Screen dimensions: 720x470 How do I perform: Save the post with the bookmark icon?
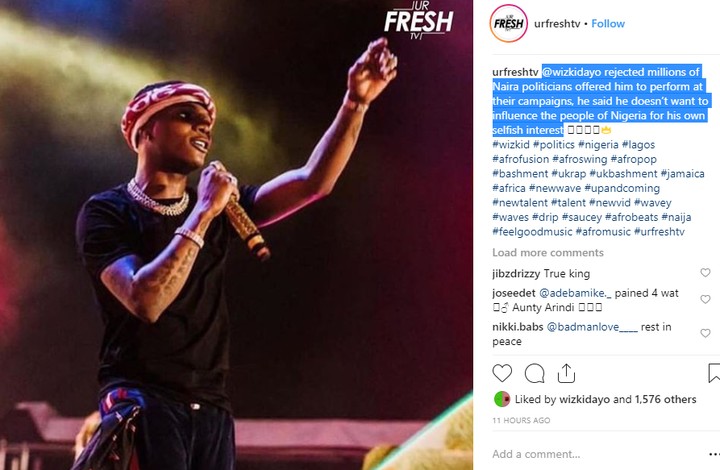pos(714,373)
